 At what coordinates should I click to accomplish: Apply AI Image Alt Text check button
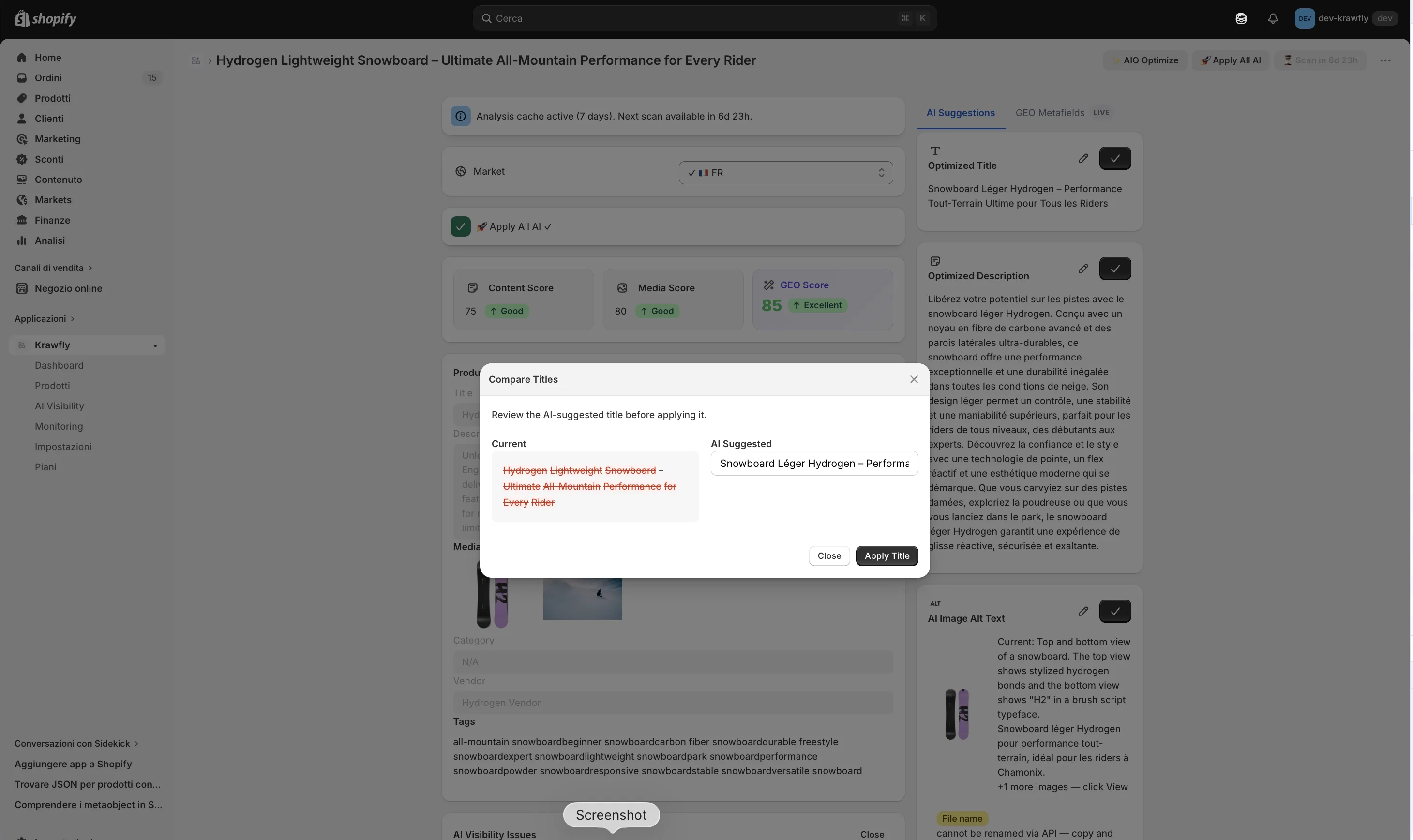pyautogui.click(x=1114, y=611)
